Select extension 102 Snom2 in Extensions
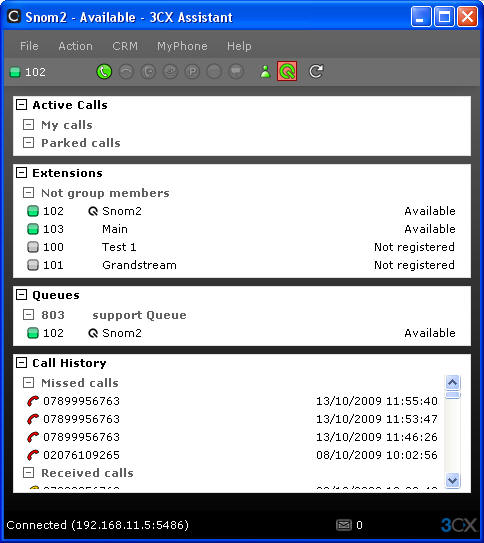484x543 pixels. [x=242, y=211]
